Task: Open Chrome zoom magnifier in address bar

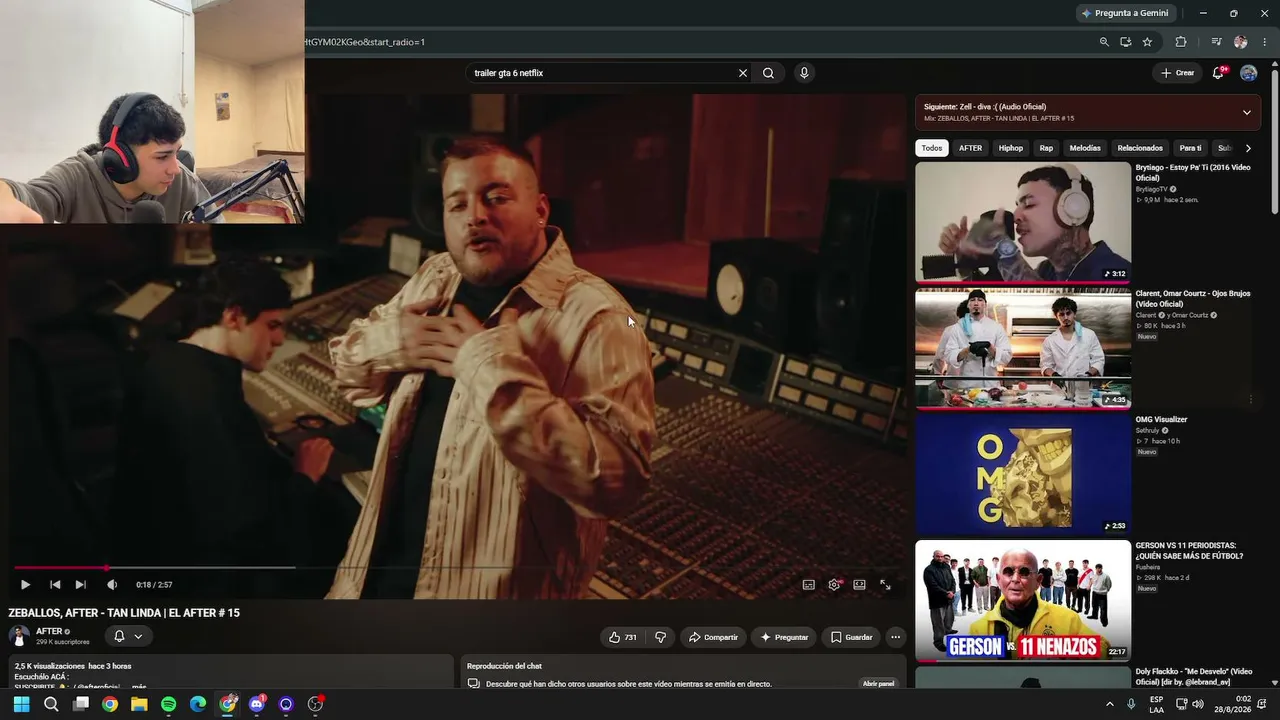Action: pos(1104,42)
